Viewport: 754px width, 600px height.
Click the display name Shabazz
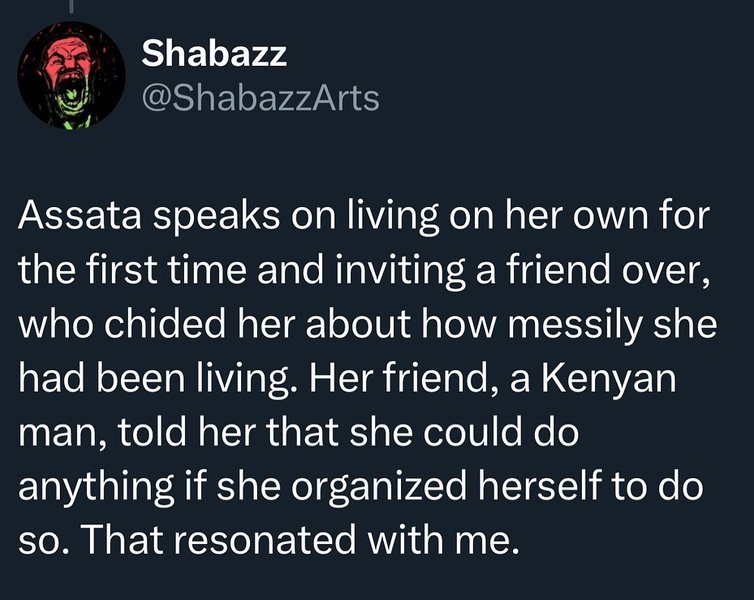point(214,53)
